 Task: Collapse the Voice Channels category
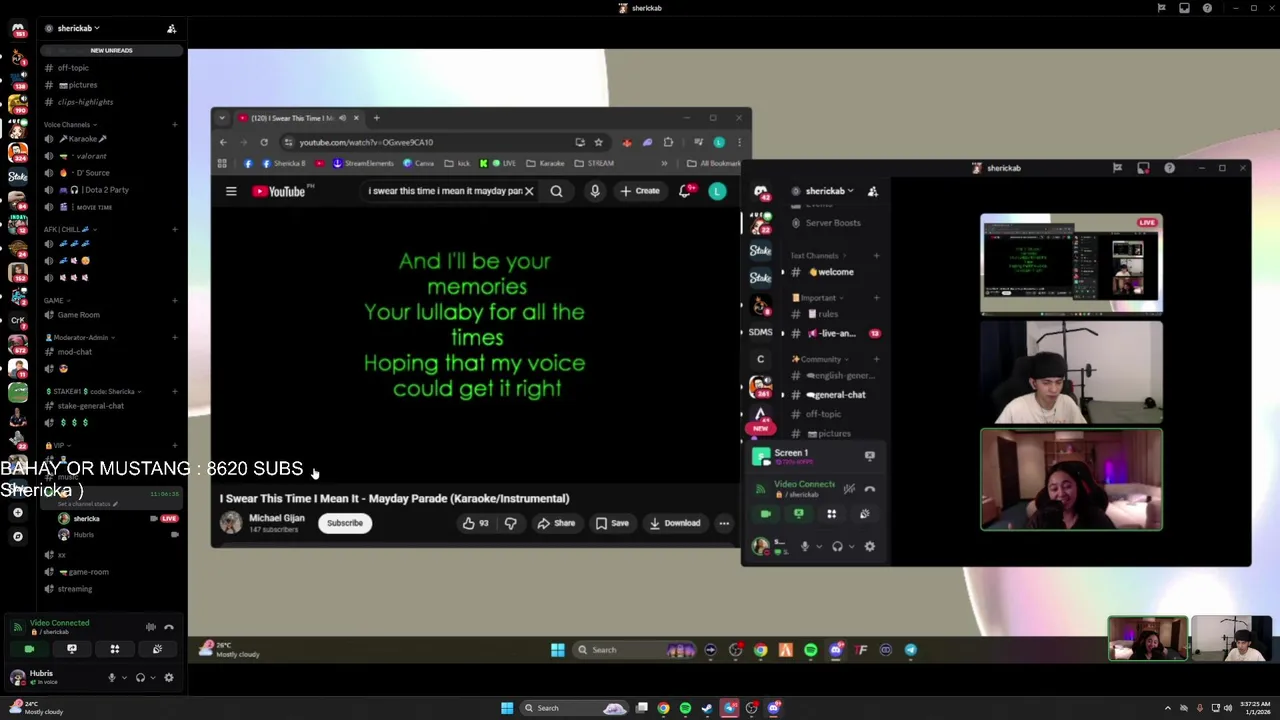pyautogui.click(x=70, y=125)
